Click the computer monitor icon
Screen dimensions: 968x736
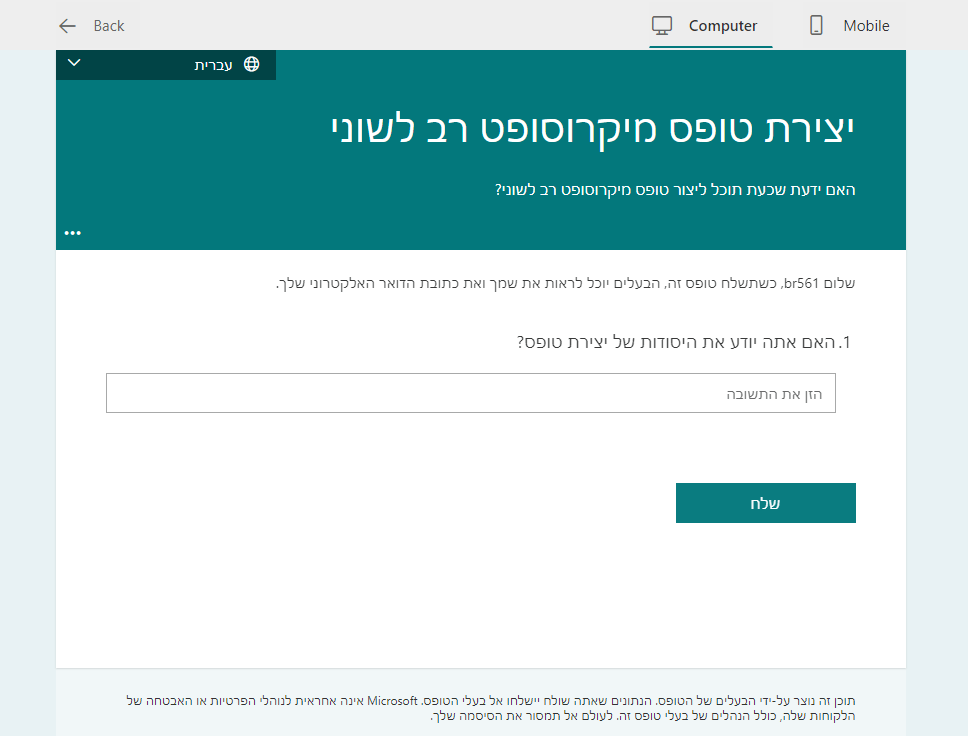[x=662, y=25]
